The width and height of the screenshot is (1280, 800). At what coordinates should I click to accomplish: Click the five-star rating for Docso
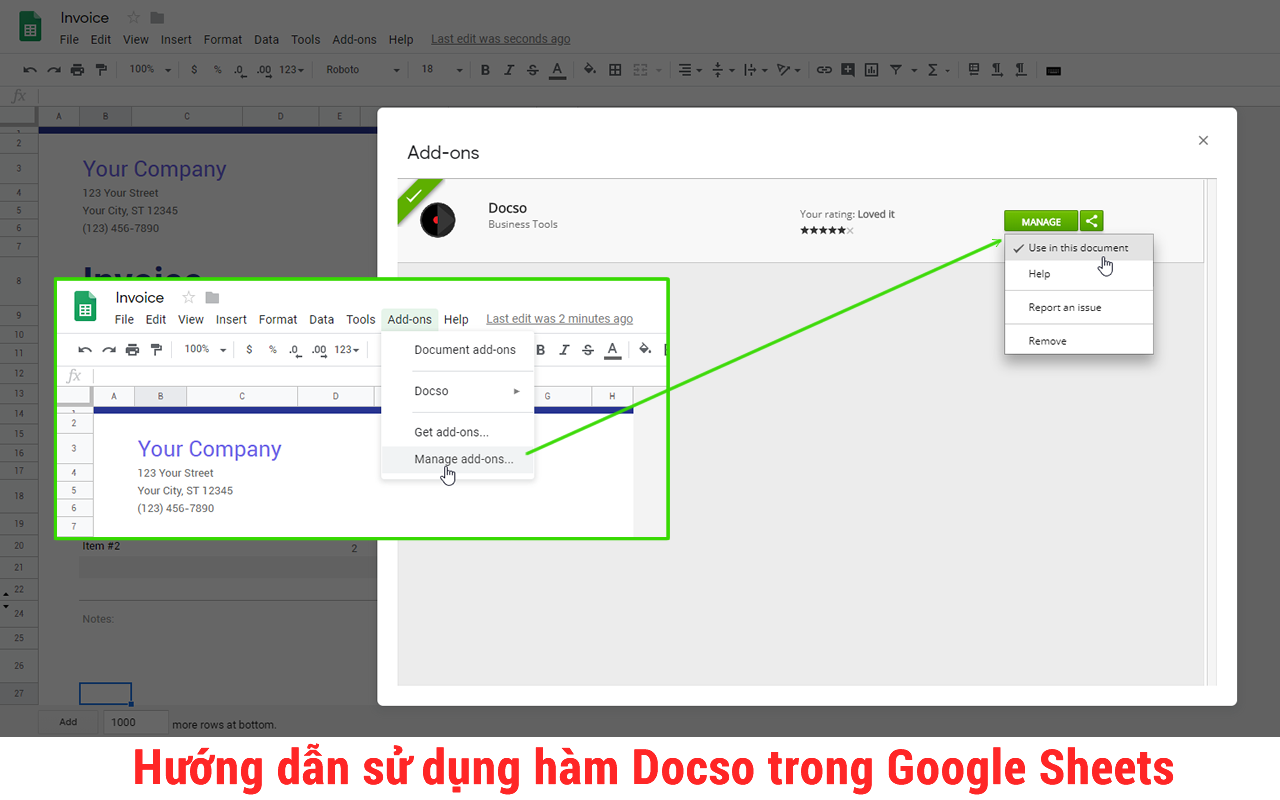[x=826, y=231]
